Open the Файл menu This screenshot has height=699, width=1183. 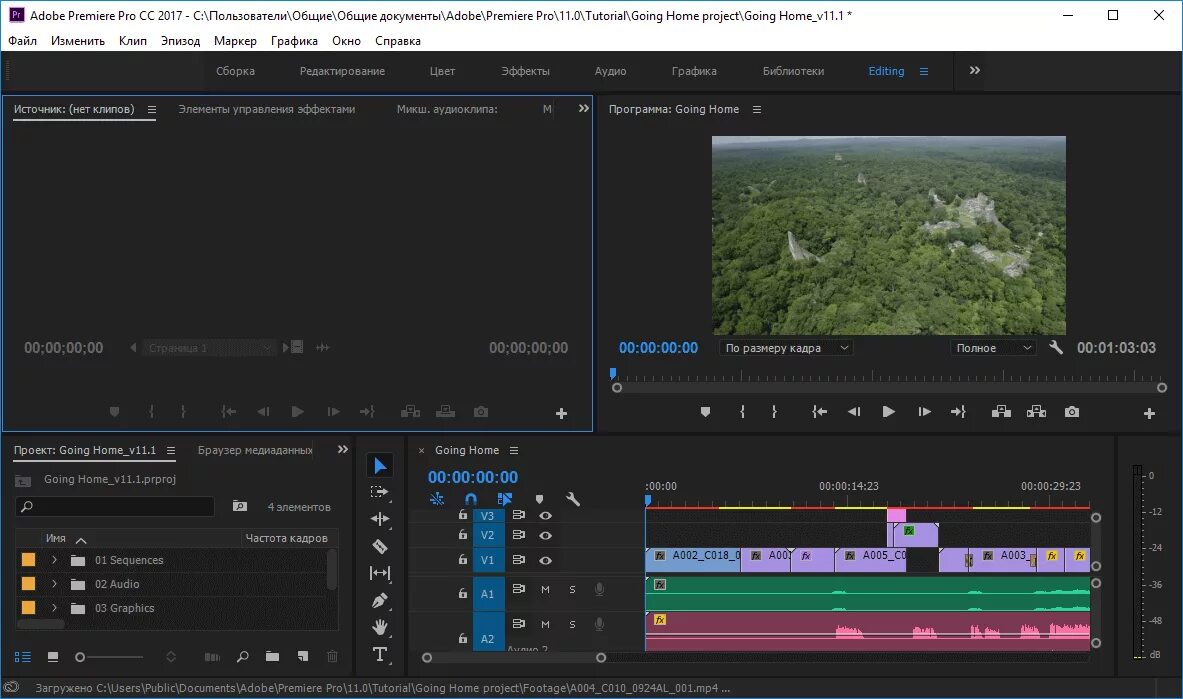point(22,41)
